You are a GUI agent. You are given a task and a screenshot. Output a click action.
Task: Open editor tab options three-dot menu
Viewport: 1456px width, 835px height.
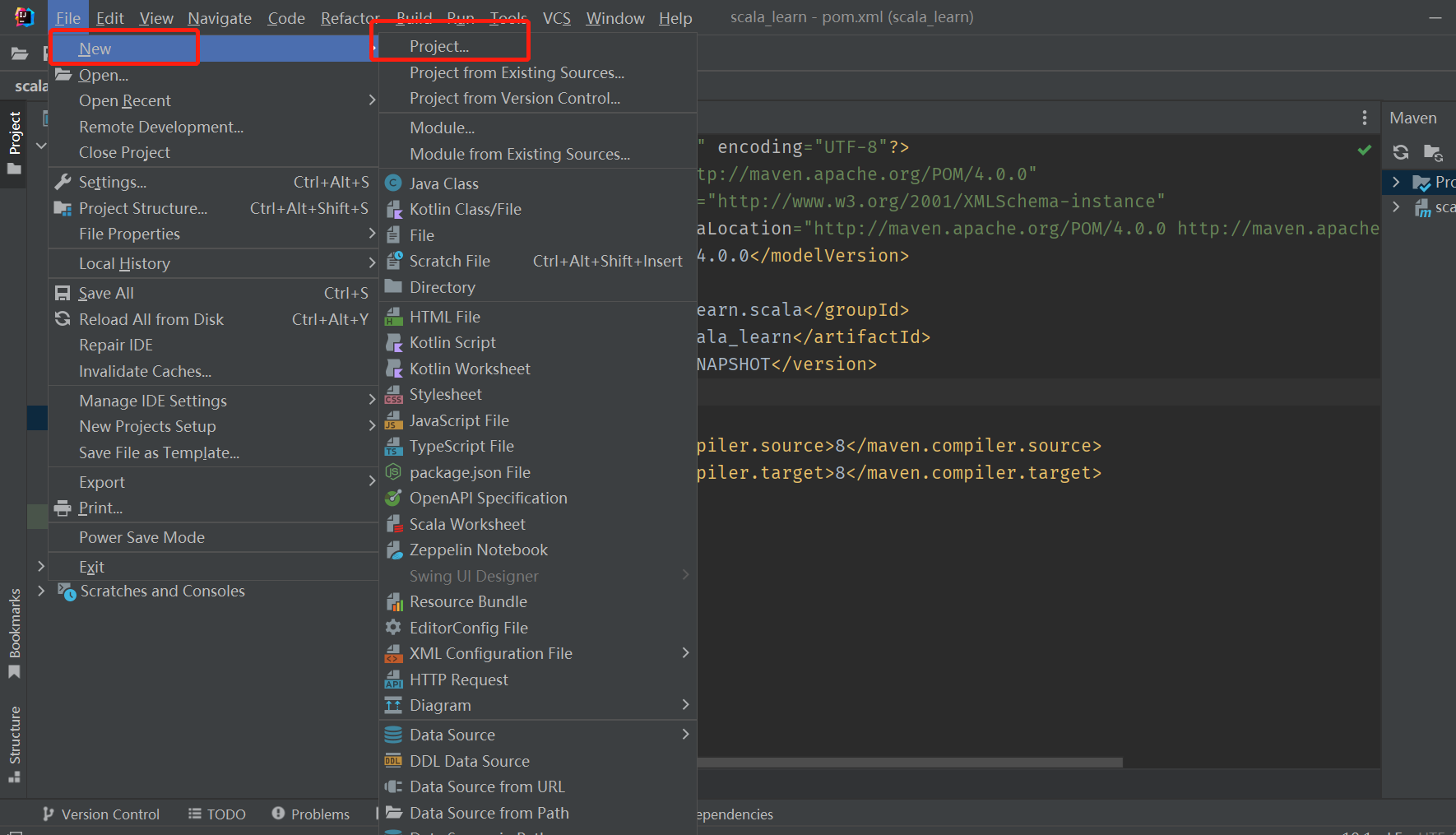click(x=1365, y=118)
